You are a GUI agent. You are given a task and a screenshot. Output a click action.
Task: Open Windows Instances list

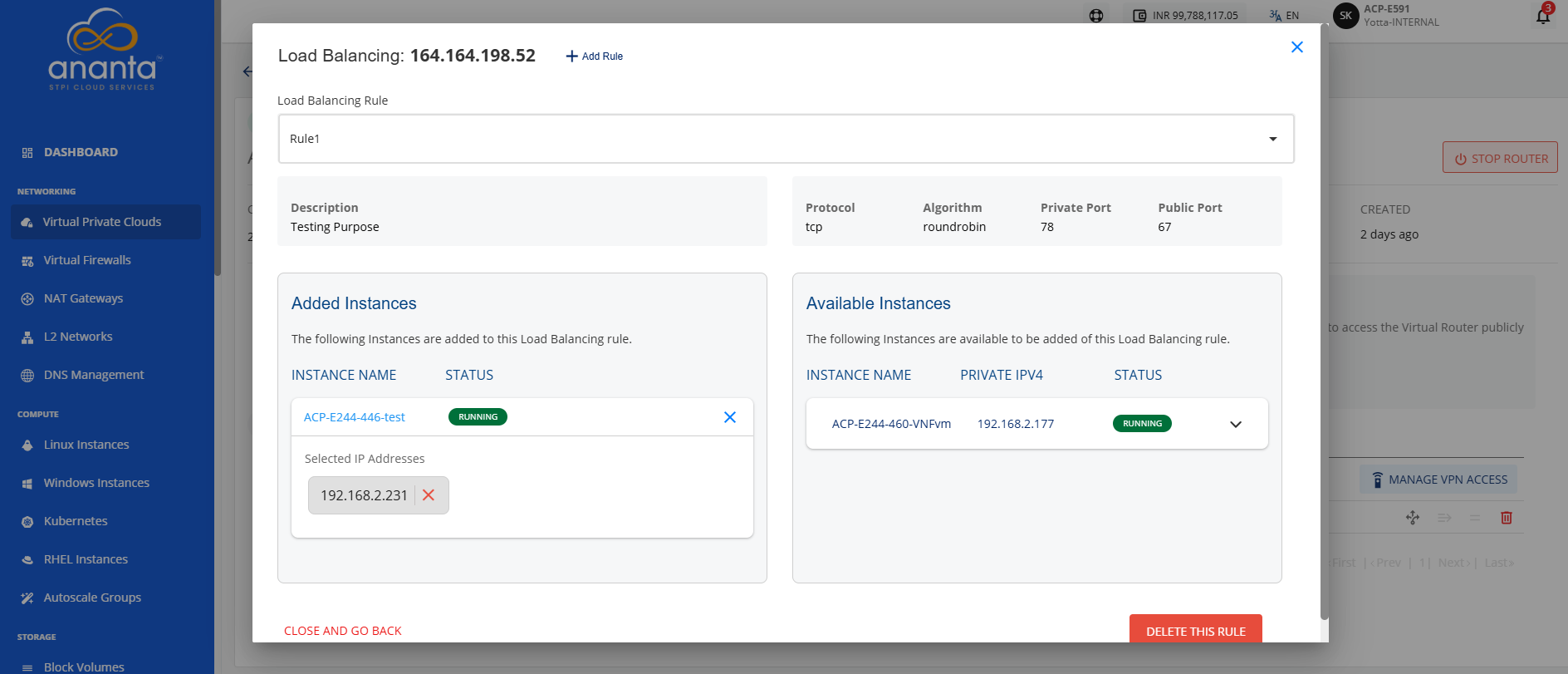point(96,483)
